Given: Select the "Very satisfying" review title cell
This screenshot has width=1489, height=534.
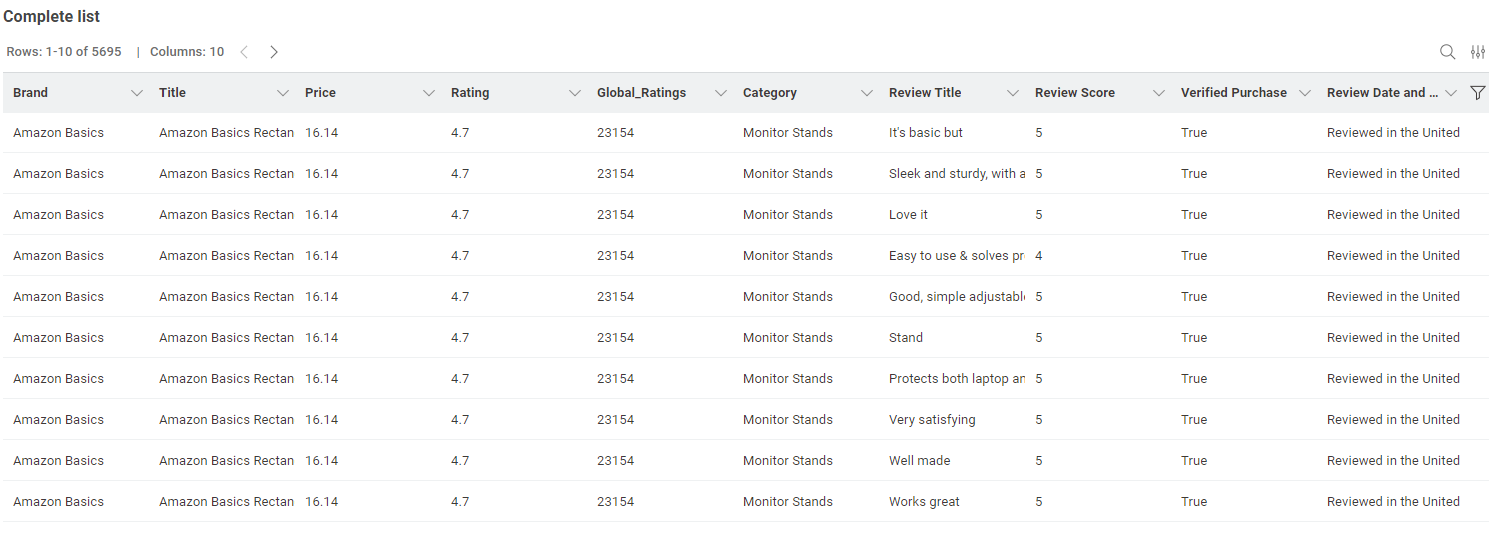Looking at the screenshot, I should coord(932,420).
